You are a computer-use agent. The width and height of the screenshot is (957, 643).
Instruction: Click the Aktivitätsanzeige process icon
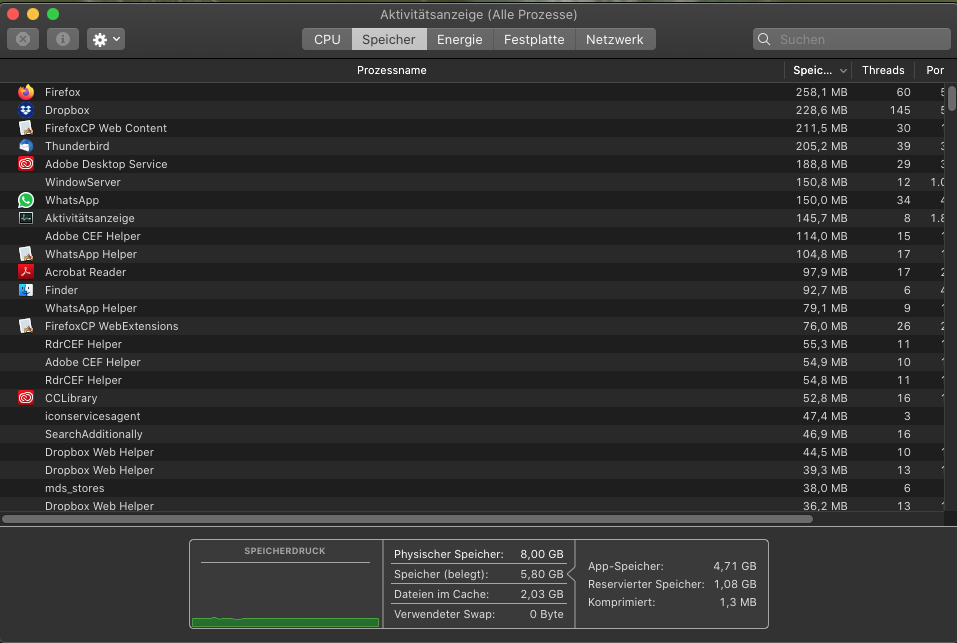[x=26, y=218]
